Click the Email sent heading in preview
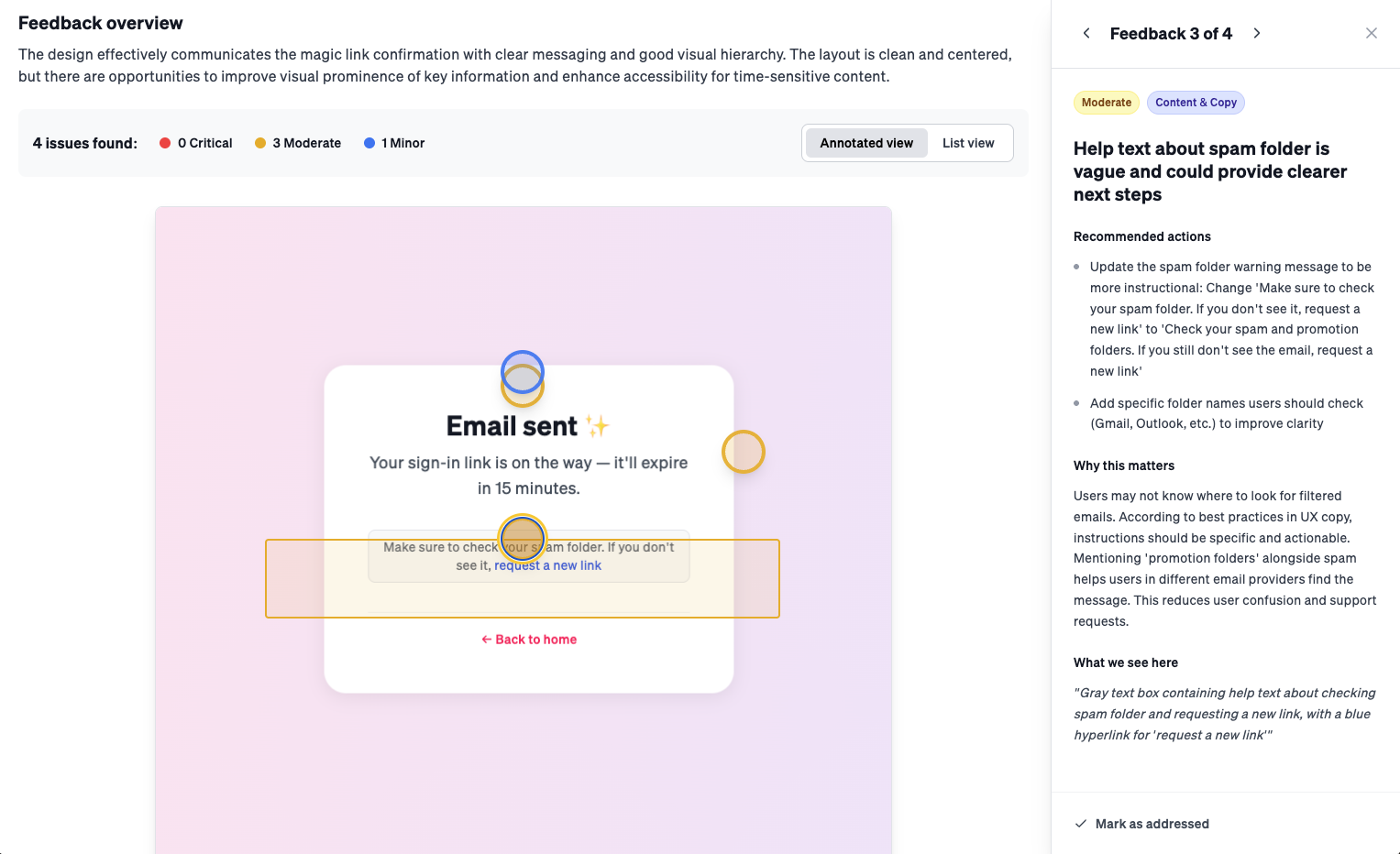The height and width of the screenshot is (854, 1400). pyautogui.click(x=512, y=426)
